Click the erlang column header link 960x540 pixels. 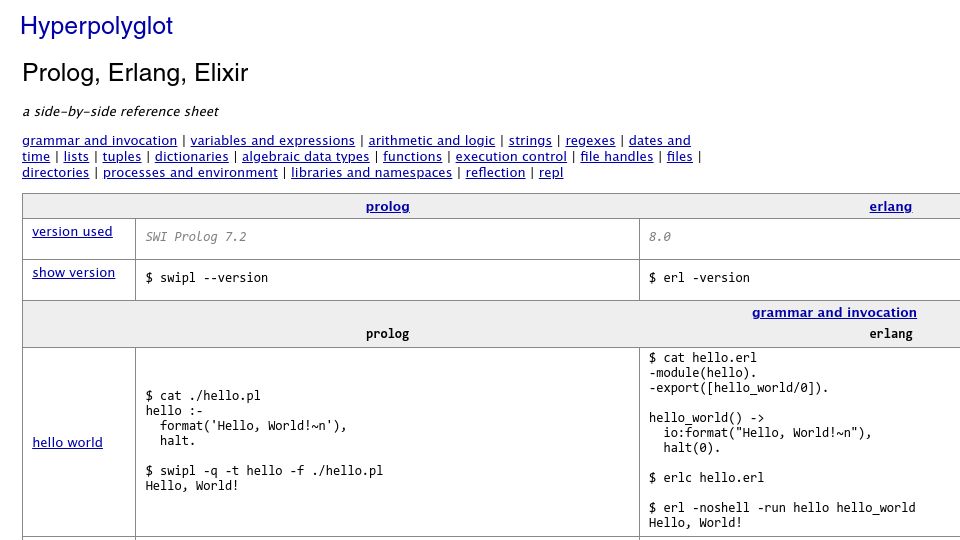pyautogui.click(x=891, y=207)
